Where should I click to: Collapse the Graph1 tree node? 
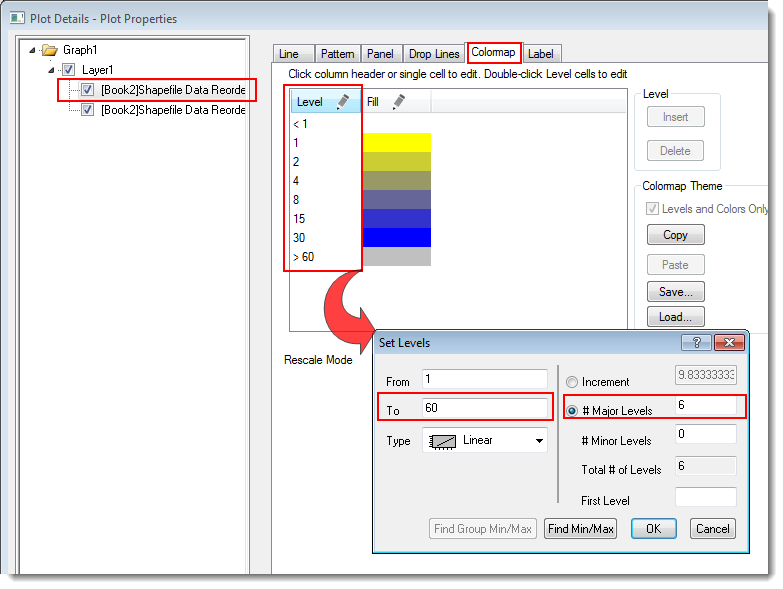pos(33,50)
